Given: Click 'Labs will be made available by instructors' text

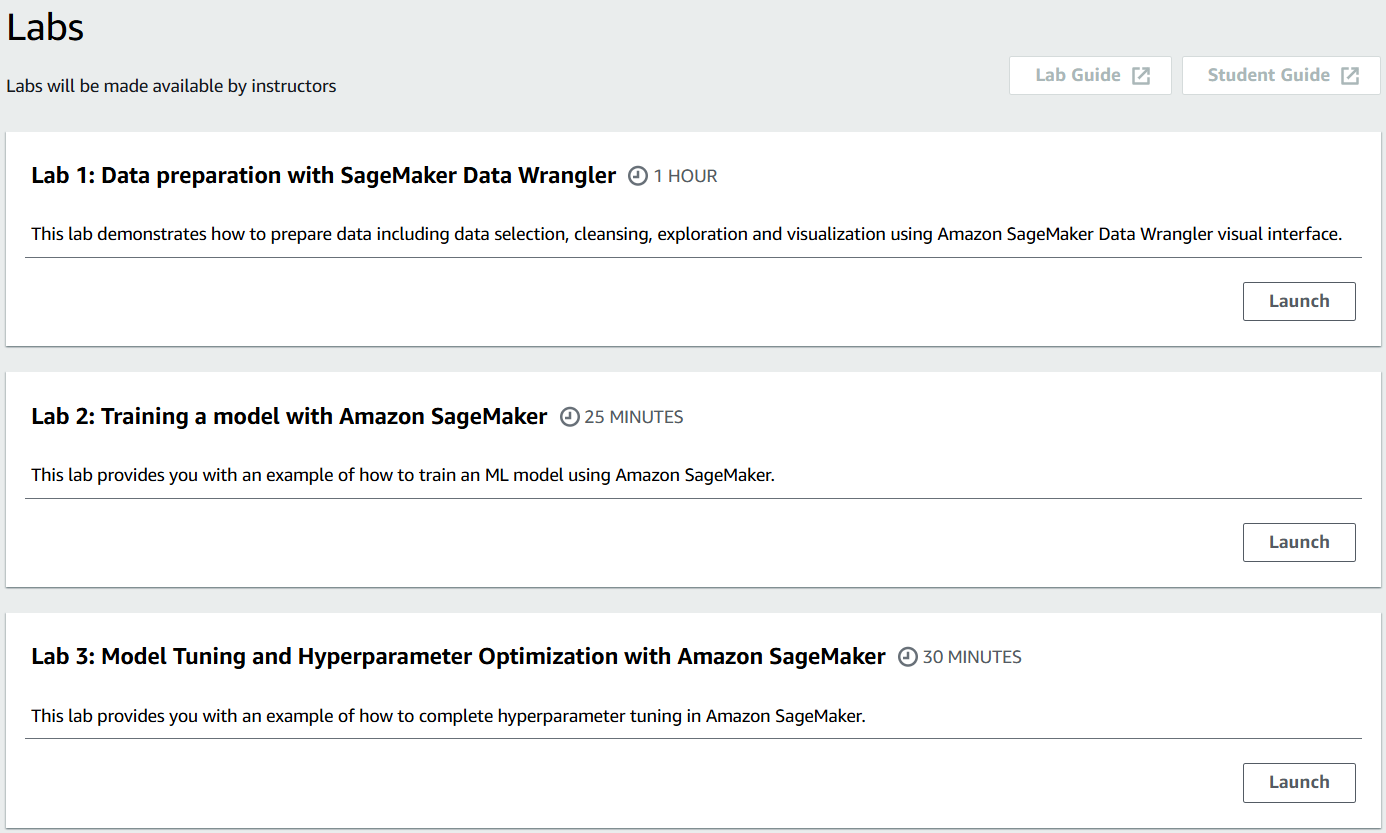Looking at the screenshot, I should (171, 86).
